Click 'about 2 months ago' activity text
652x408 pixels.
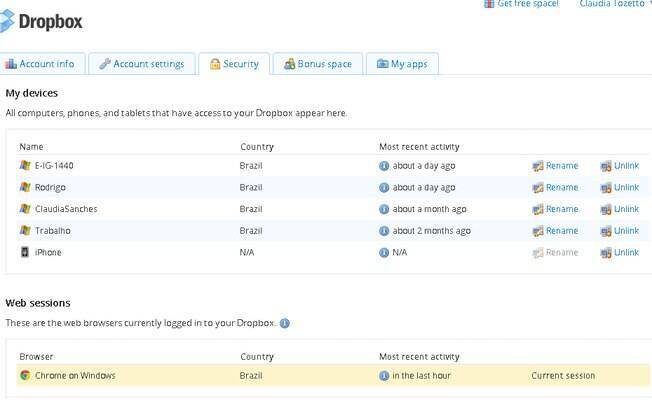[432, 231]
